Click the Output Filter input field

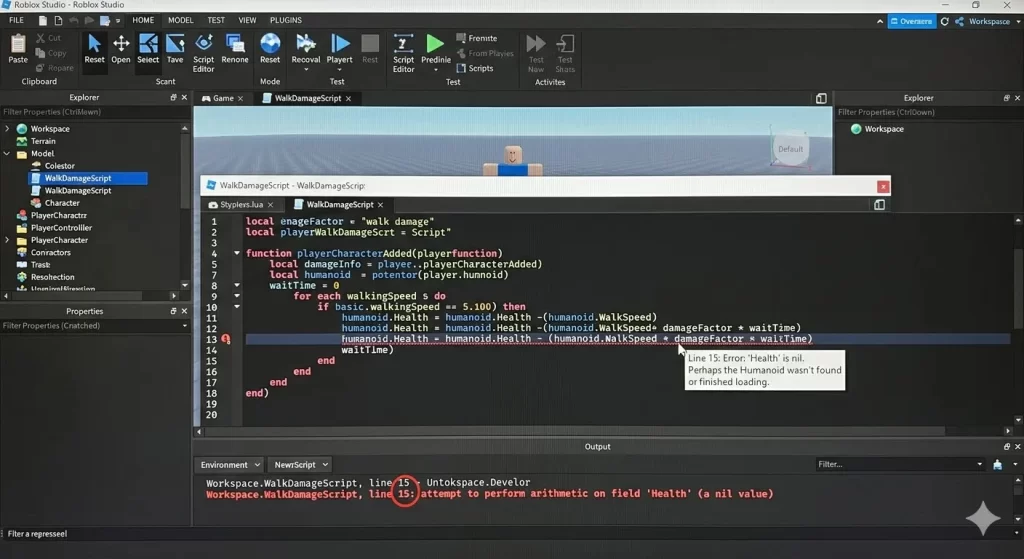[897, 464]
